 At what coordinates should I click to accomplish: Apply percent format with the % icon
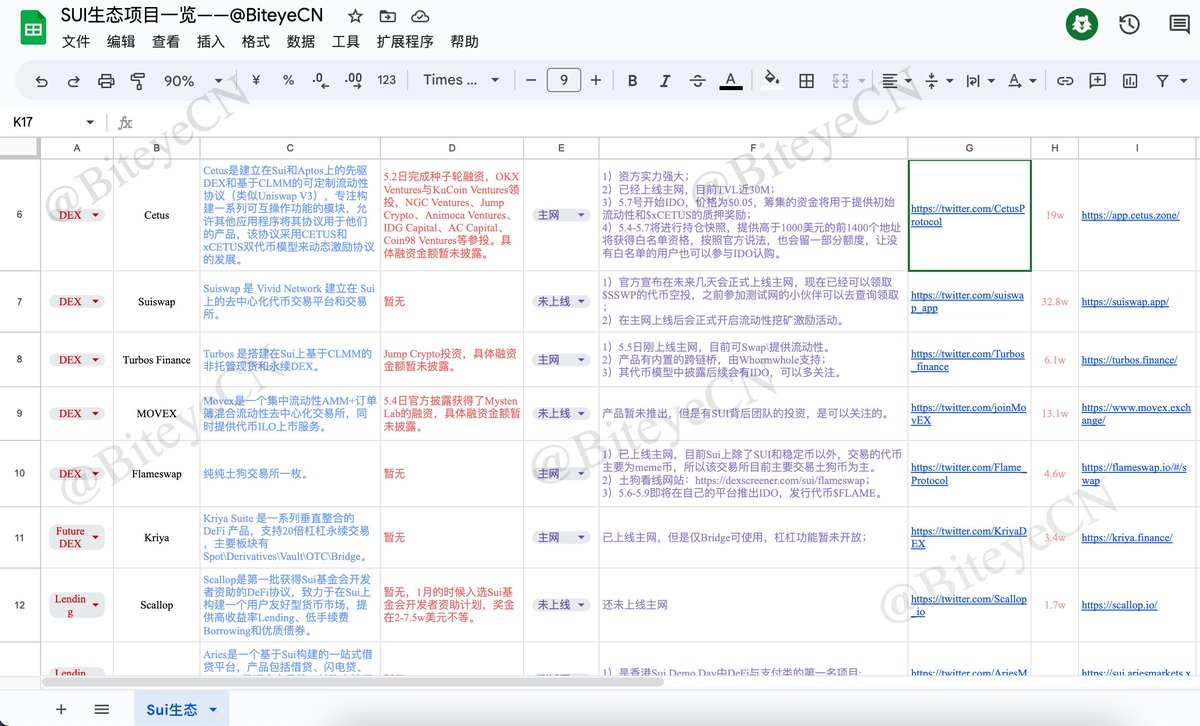[x=288, y=80]
